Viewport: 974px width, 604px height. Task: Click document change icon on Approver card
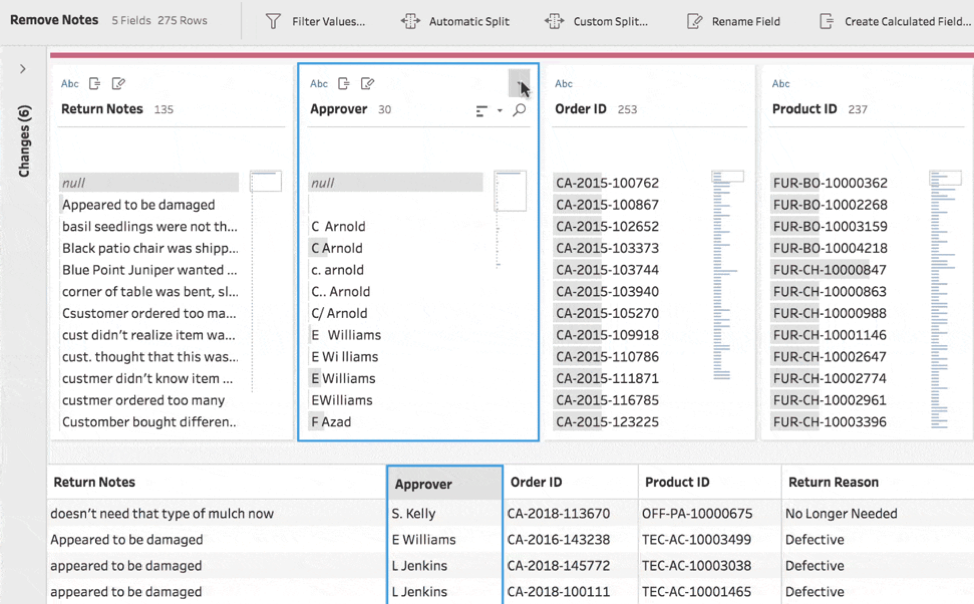344,83
